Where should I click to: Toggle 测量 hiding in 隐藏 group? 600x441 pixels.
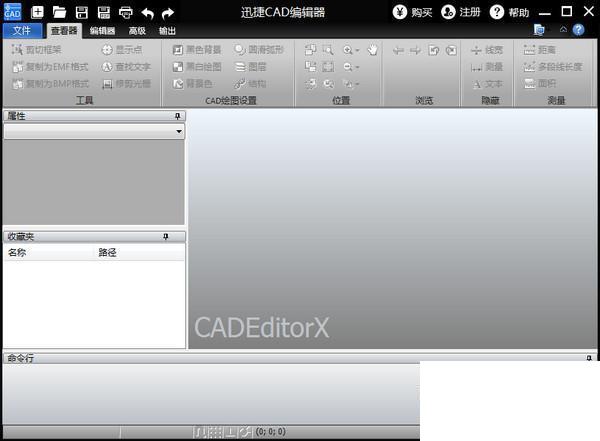487,67
